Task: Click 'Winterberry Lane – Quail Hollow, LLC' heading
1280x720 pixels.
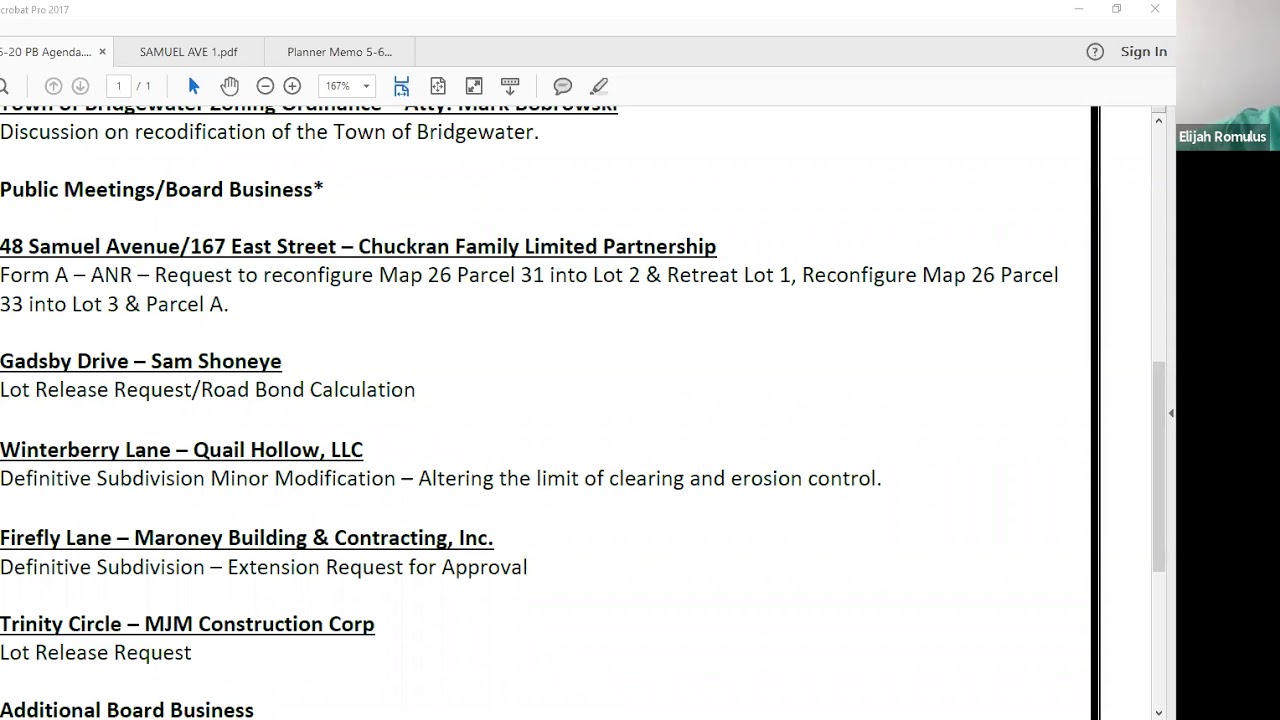Action: [181, 450]
